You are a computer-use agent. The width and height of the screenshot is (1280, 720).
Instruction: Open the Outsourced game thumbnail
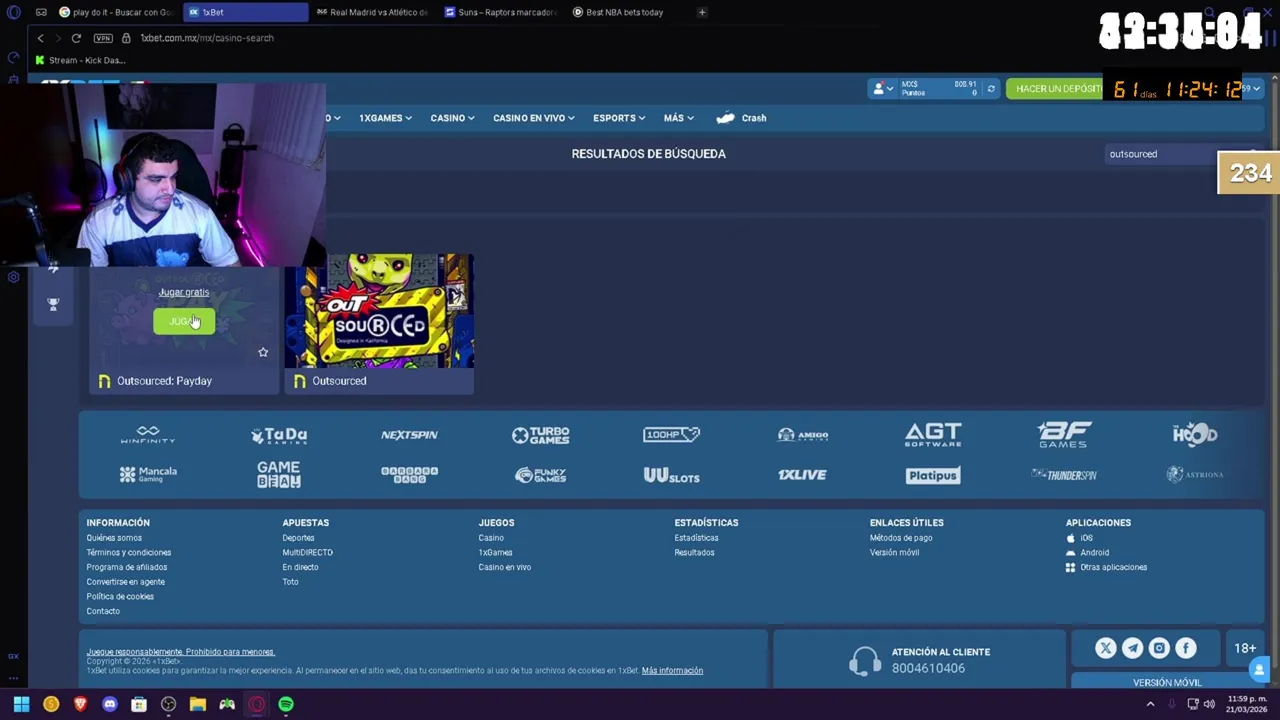(379, 311)
